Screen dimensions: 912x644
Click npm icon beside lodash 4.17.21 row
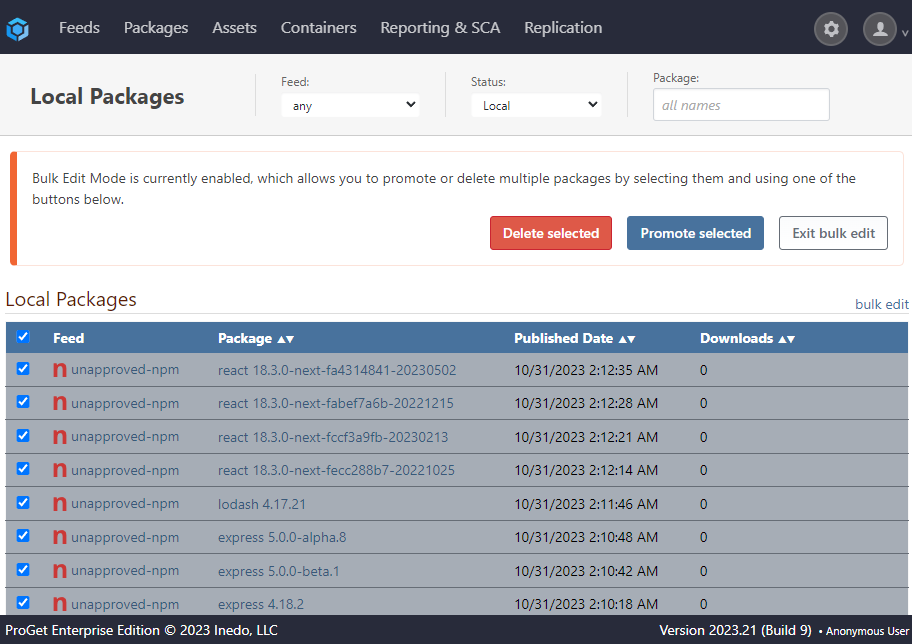[60, 504]
